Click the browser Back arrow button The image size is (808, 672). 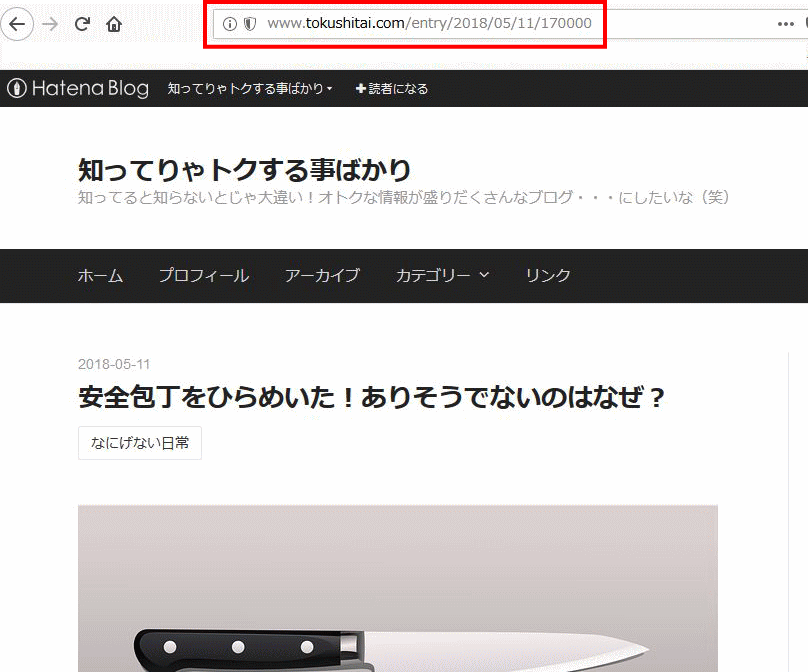(17, 24)
